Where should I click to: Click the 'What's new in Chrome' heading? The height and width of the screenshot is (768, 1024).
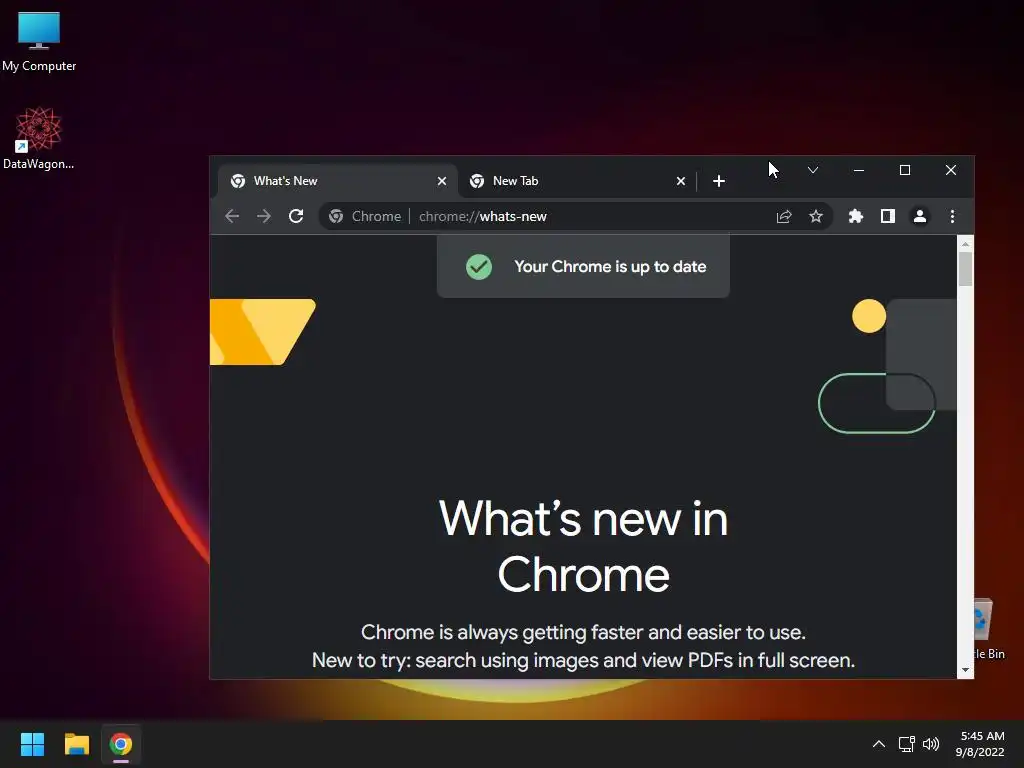click(x=583, y=546)
